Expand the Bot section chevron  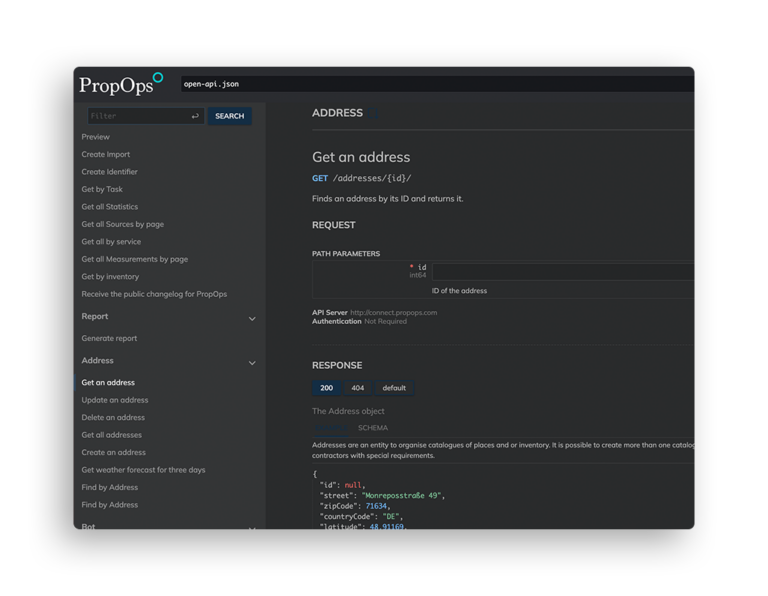252,526
